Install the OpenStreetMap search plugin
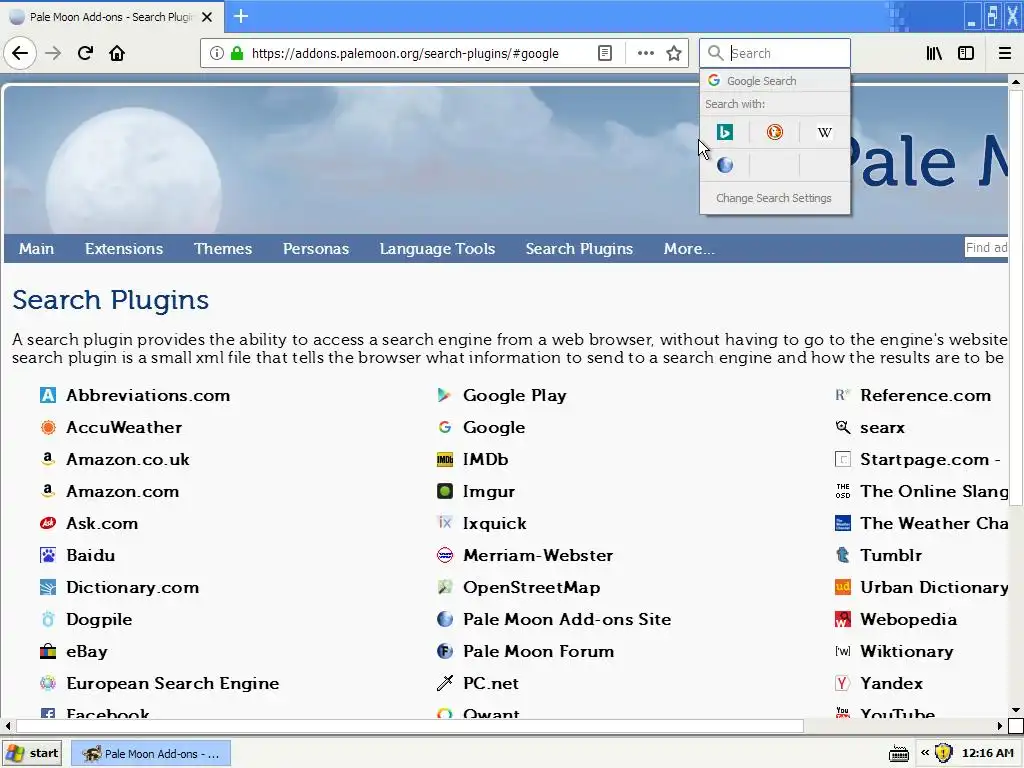 tap(532, 587)
